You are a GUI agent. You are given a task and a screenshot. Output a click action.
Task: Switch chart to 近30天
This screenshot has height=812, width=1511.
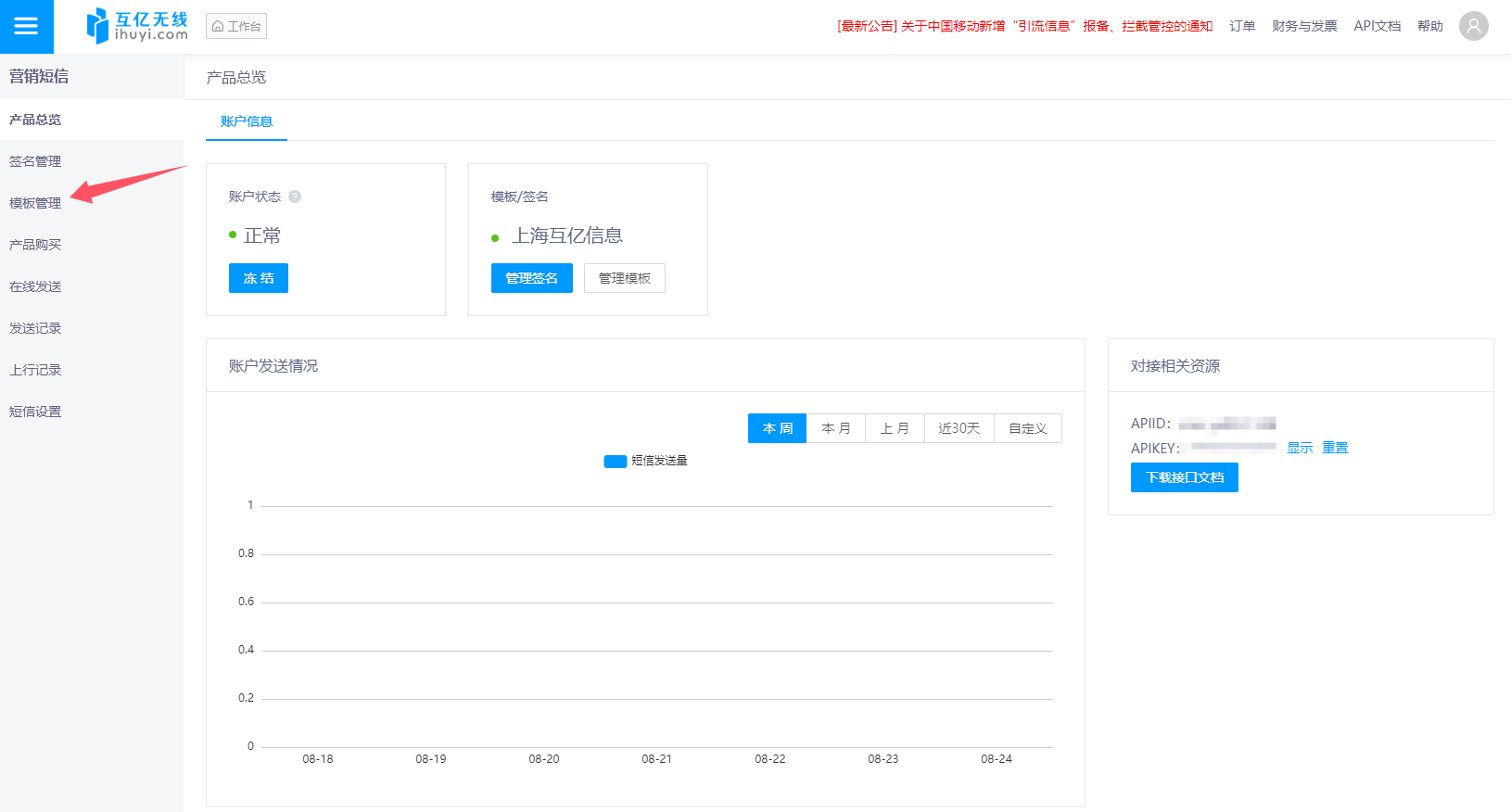(959, 428)
